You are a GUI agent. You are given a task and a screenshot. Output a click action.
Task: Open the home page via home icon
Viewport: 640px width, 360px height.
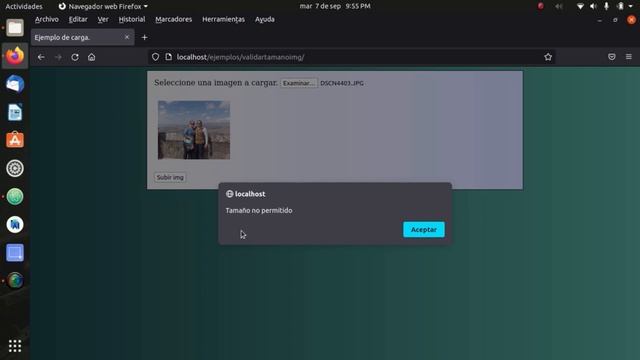click(91, 57)
